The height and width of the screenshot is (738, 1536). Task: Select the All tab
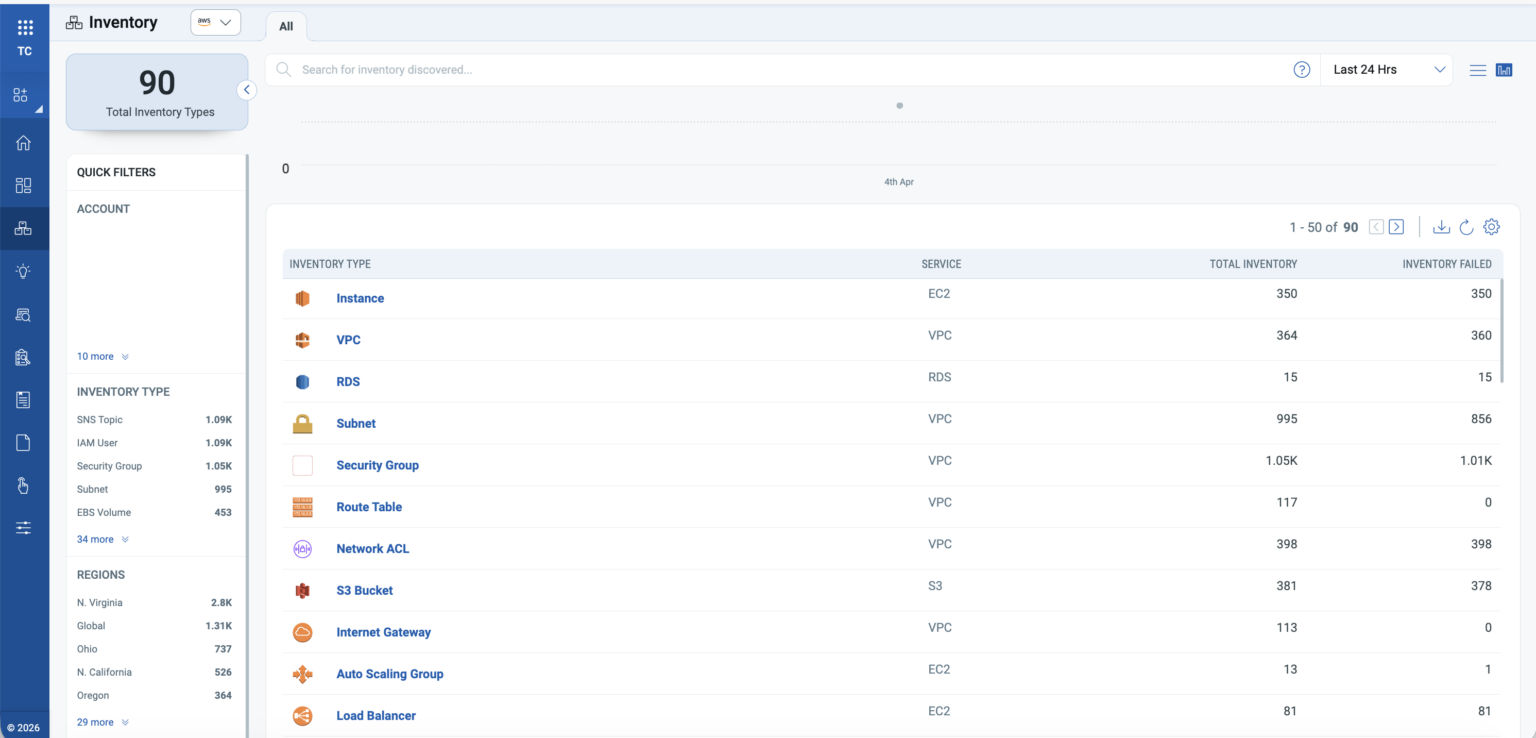coord(286,27)
